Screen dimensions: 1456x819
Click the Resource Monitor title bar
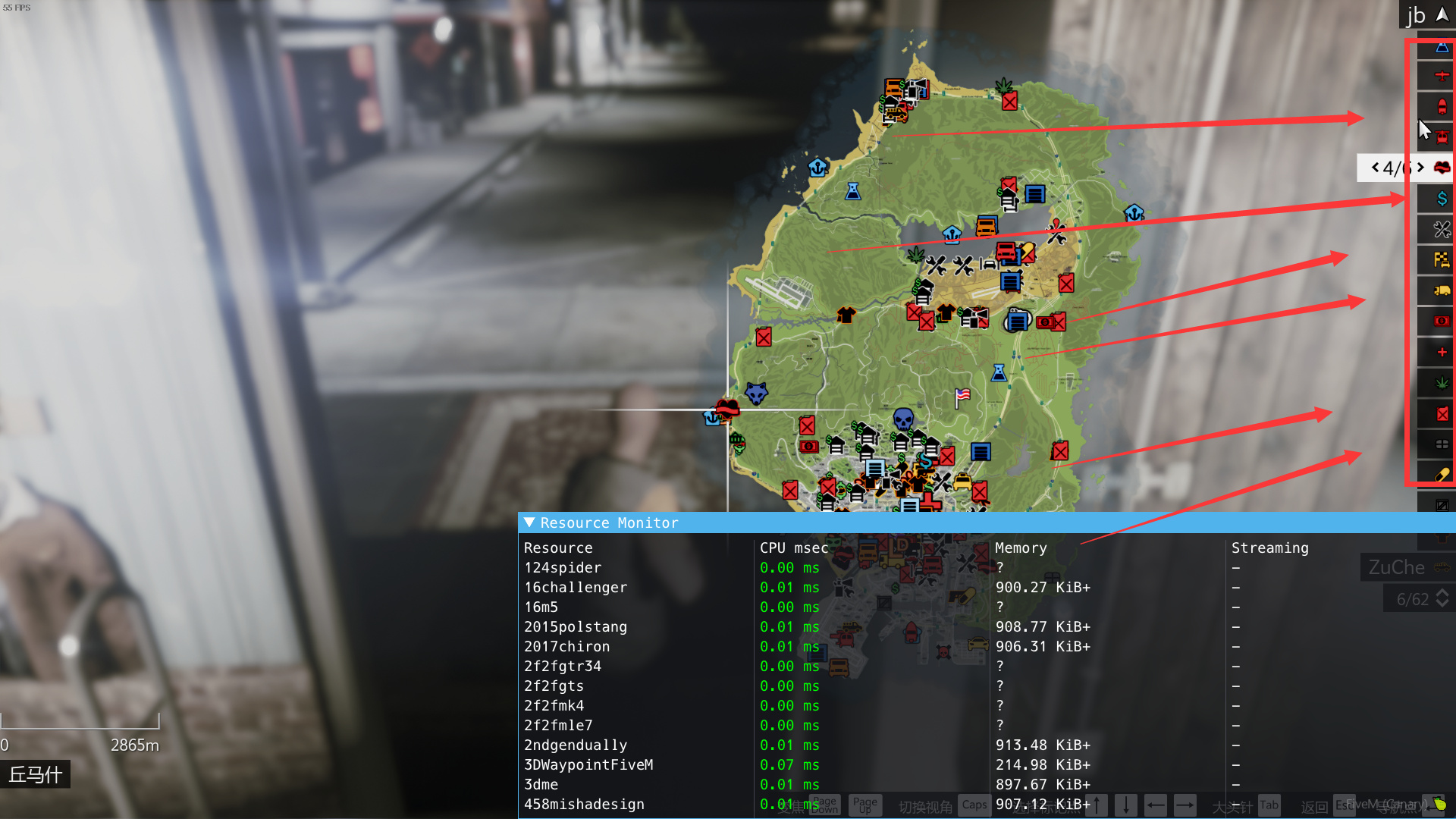tap(987, 522)
